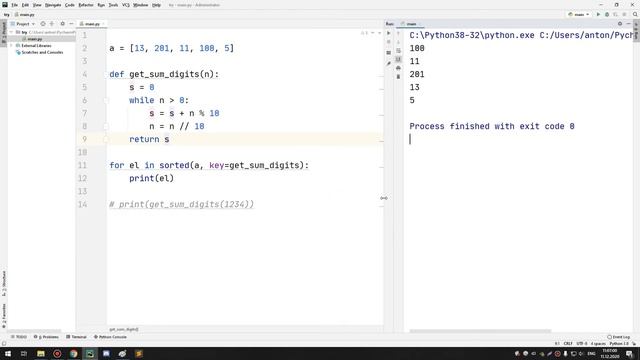Open the Edit menu
The height and width of the screenshot is (360, 640).
click(x=25, y=5)
